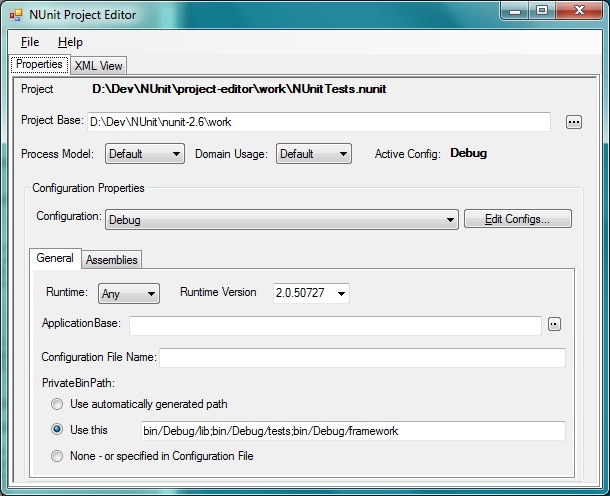This screenshot has height=496, width=610.
Task: Close the NUnit Project Editor window
Action: click(x=579, y=11)
